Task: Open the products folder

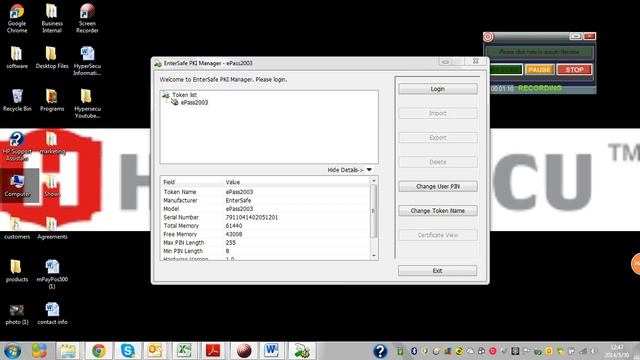Action: click(x=17, y=271)
